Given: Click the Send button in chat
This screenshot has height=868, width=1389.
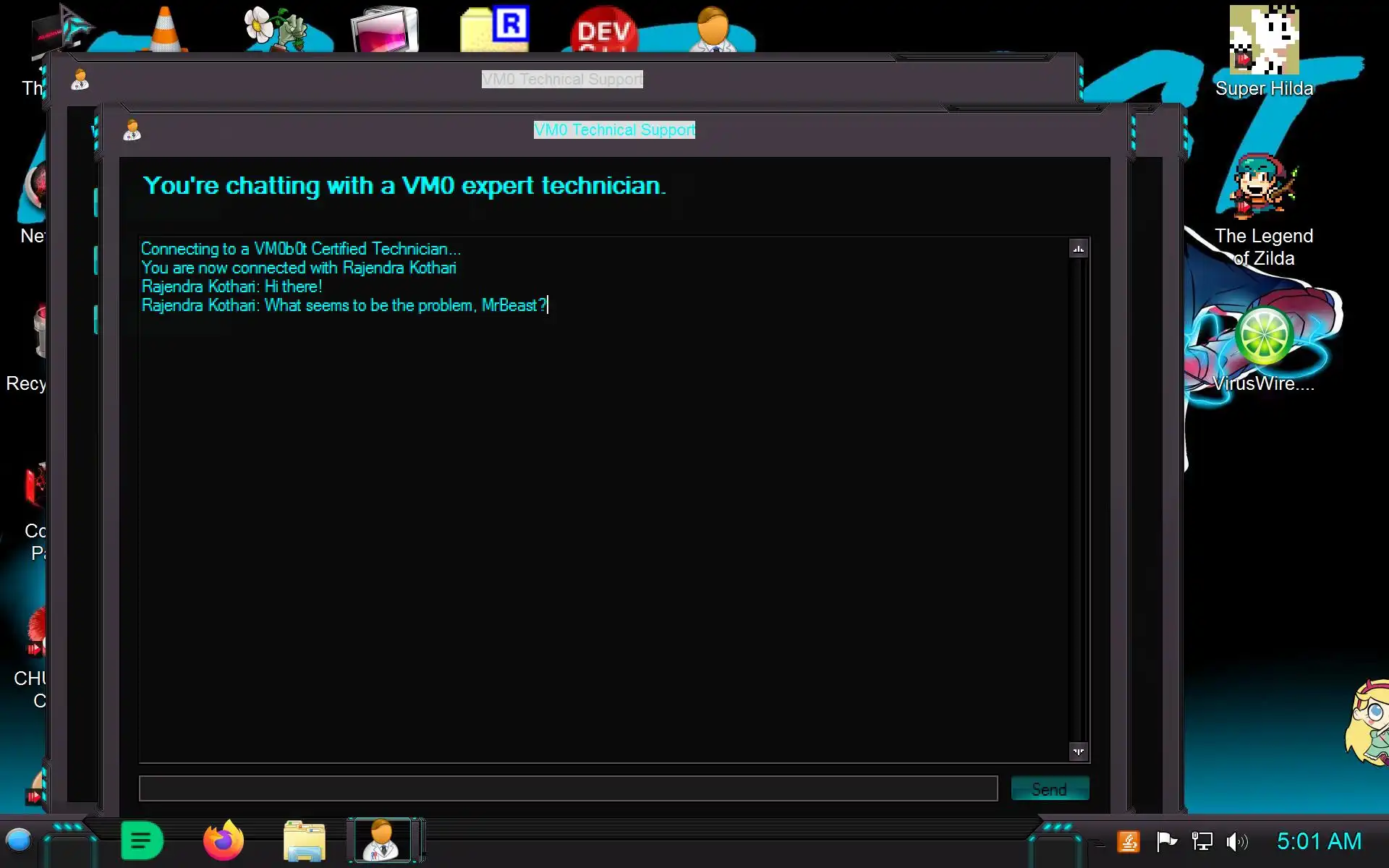Looking at the screenshot, I should coord(1049,788).
